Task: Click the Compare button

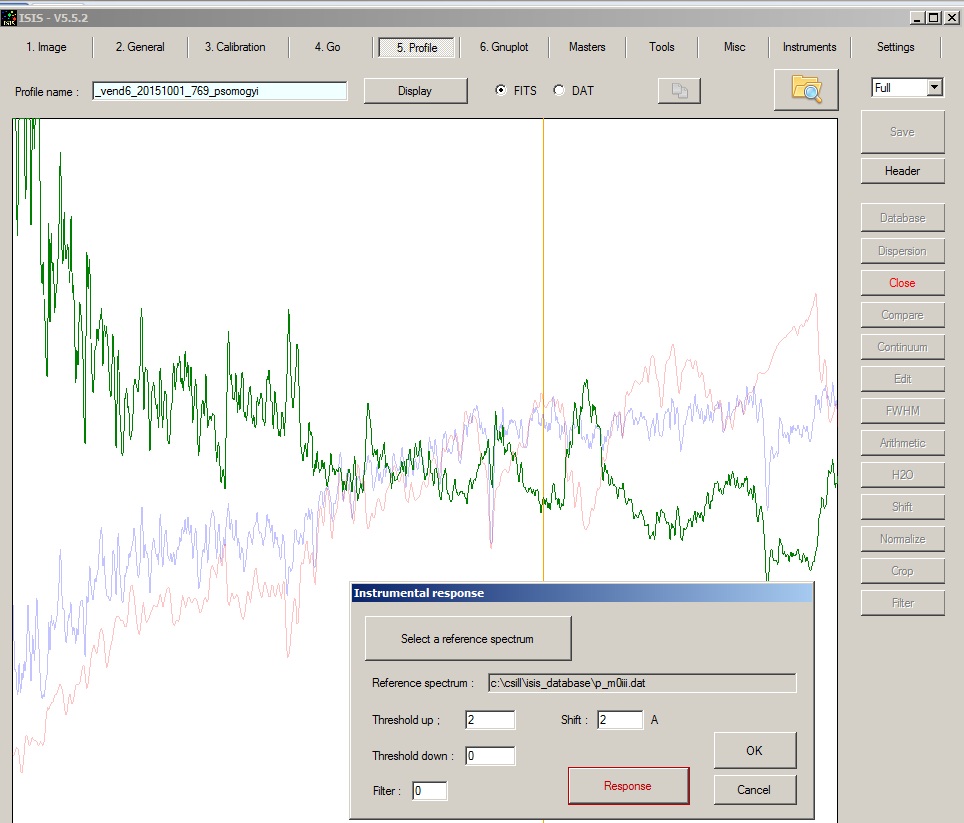Action: [903, 315]
